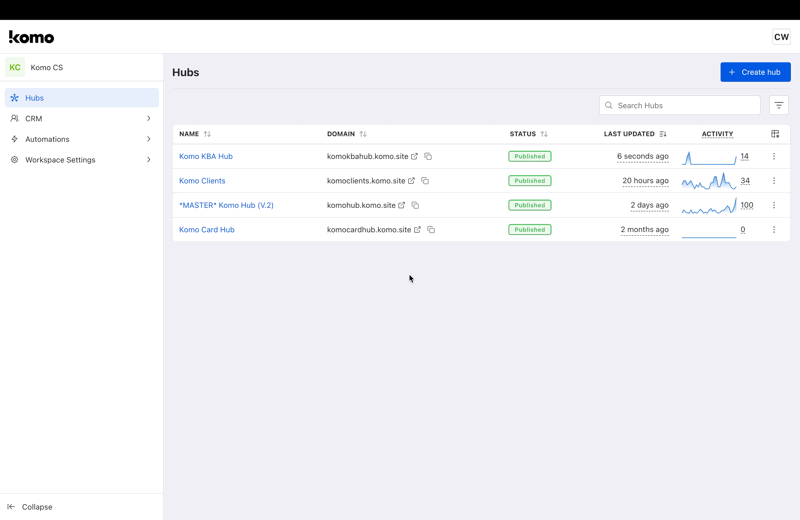This screenshot has height=520, width=800.
Task: Copy the komocardhub.komo.site domain
Action: [x=431, y=230]
